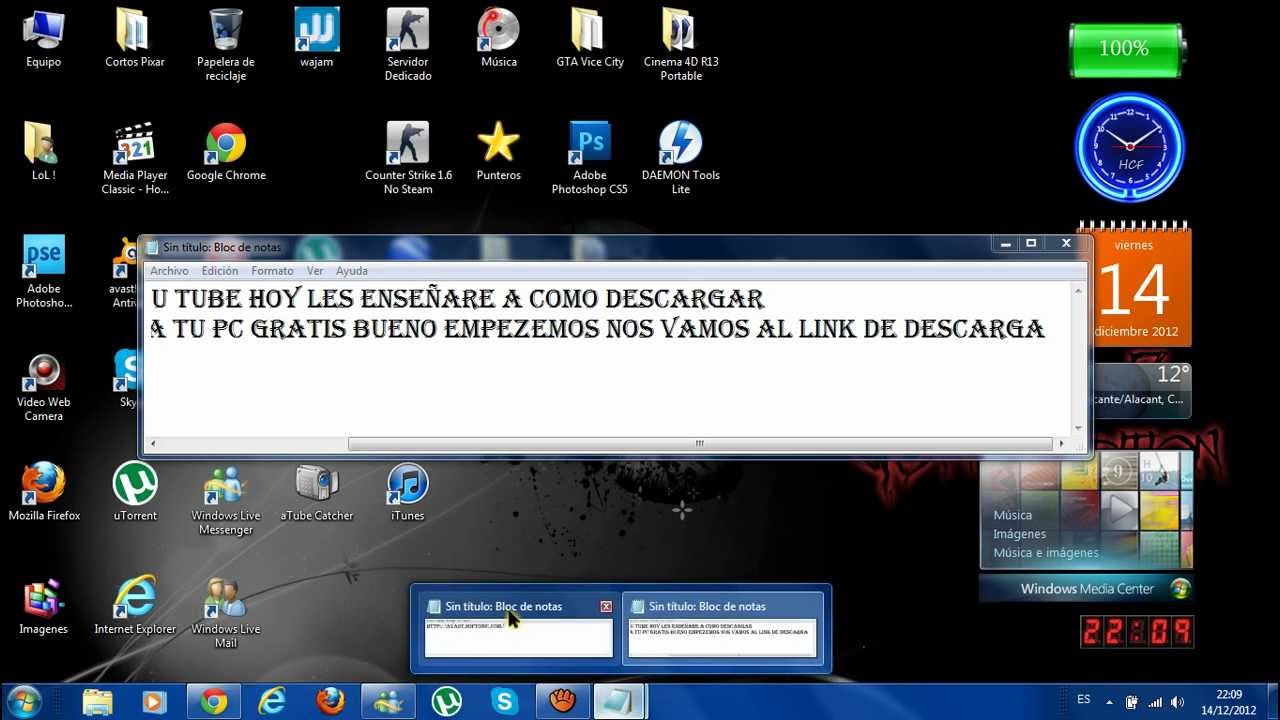Screen dimensions: 1280x720
Task: Click the Notepad scroll-right arrow
Action: (x=1062, y=444)
